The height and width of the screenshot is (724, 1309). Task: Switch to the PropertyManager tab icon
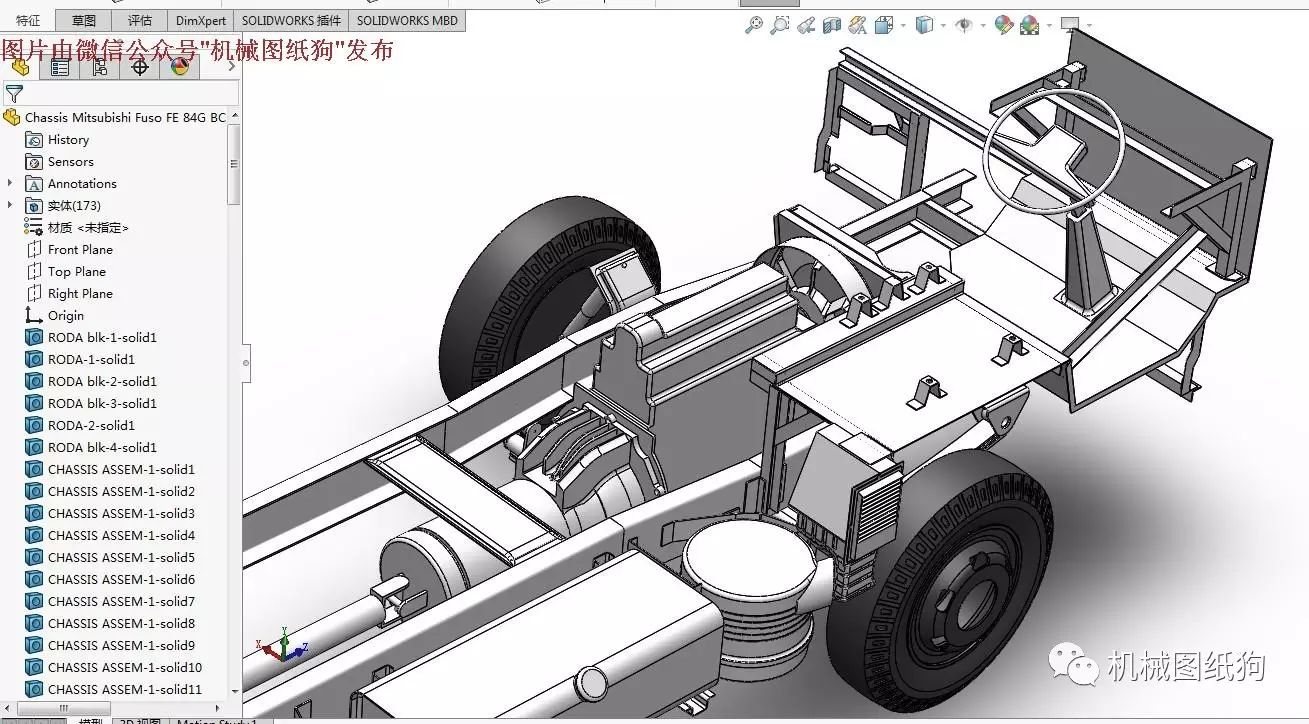pyautogui.click(x=60, y=67)
